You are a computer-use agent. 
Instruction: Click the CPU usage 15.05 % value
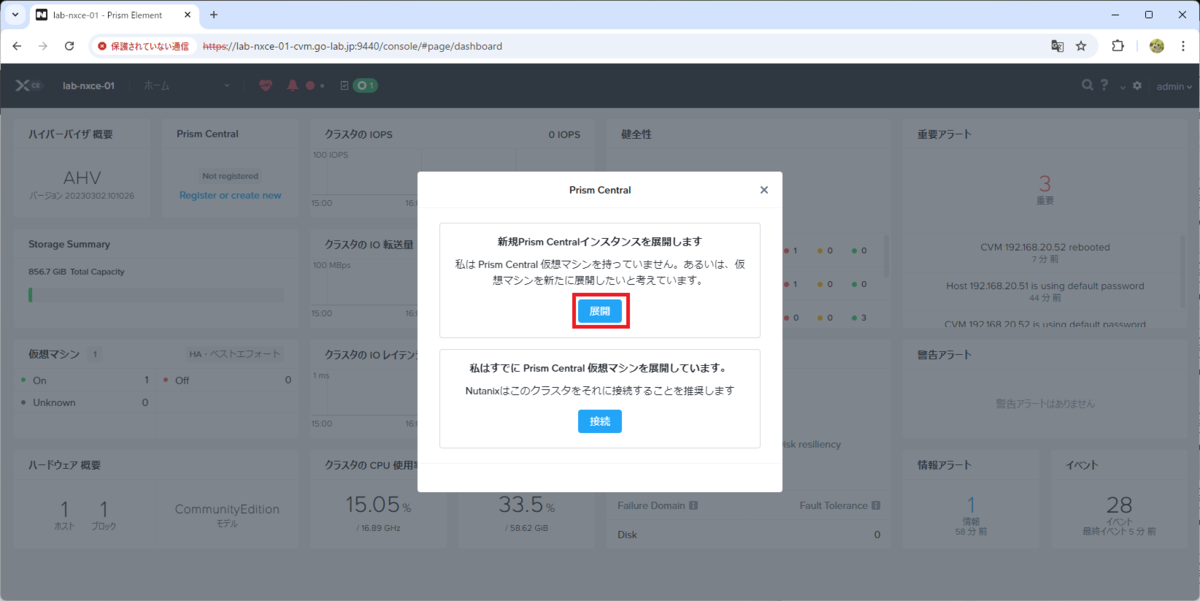378,504
